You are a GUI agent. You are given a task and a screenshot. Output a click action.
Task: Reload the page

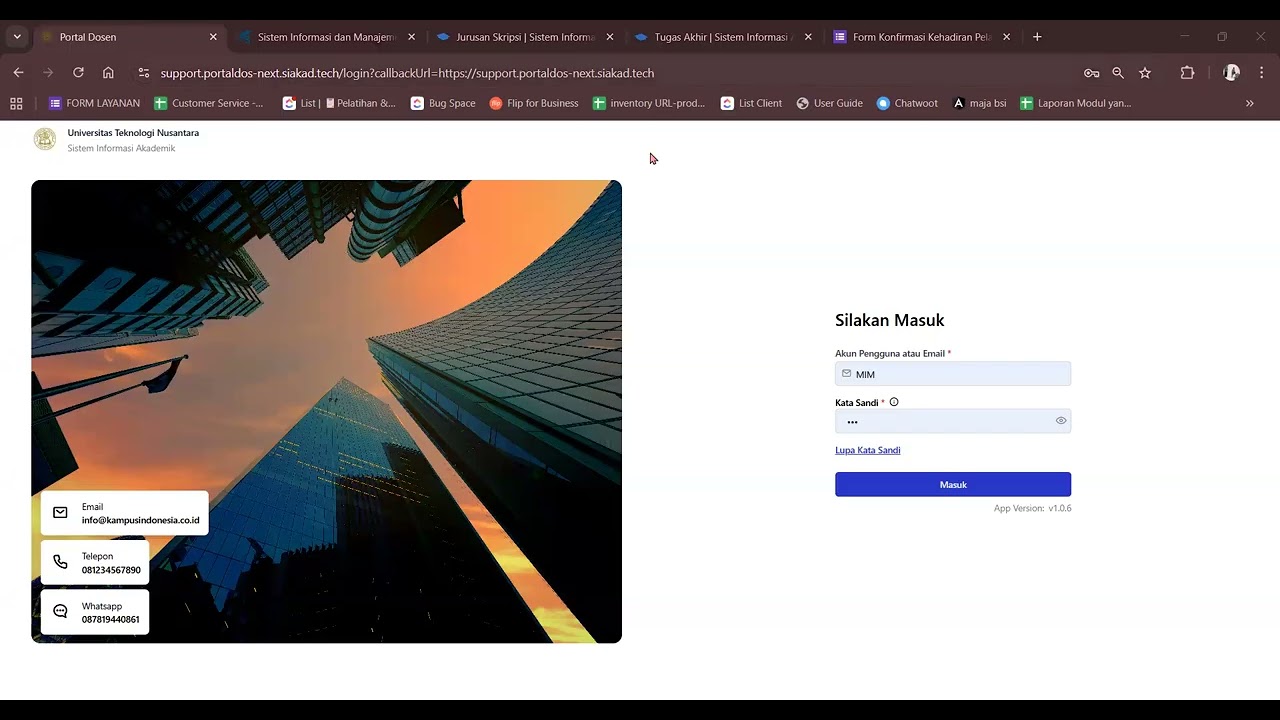(78, 73)
